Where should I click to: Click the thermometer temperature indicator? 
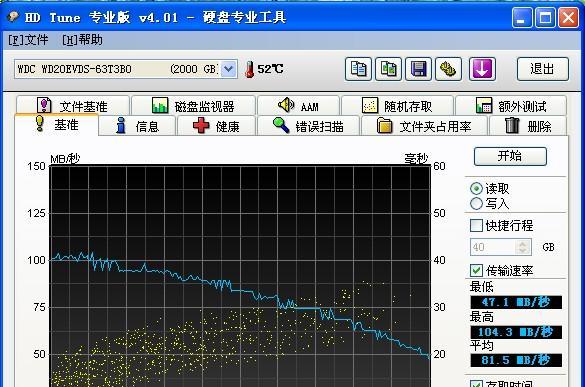coord(263,69)
